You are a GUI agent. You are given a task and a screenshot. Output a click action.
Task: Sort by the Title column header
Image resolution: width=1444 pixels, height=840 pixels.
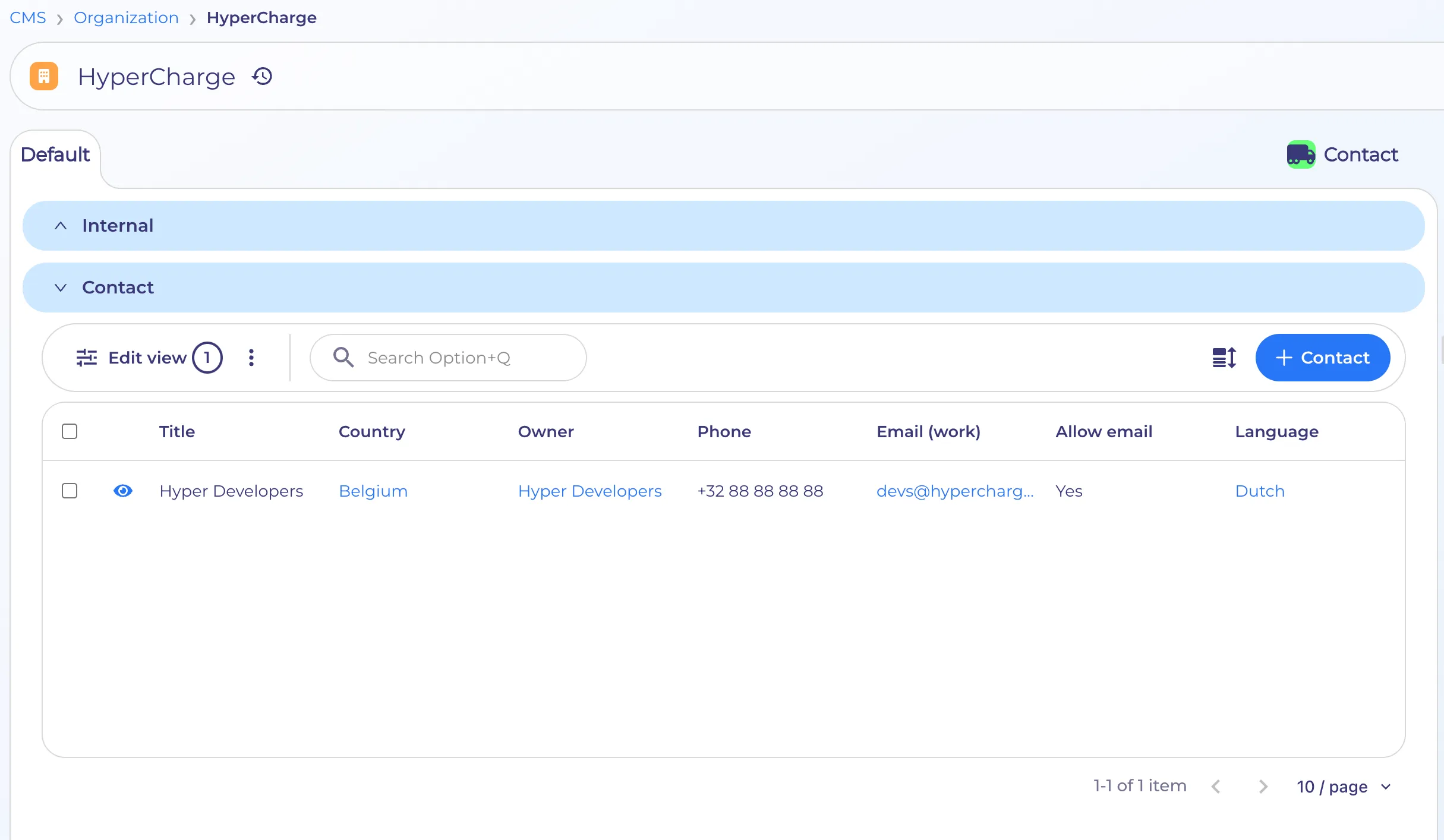[177, 431]
